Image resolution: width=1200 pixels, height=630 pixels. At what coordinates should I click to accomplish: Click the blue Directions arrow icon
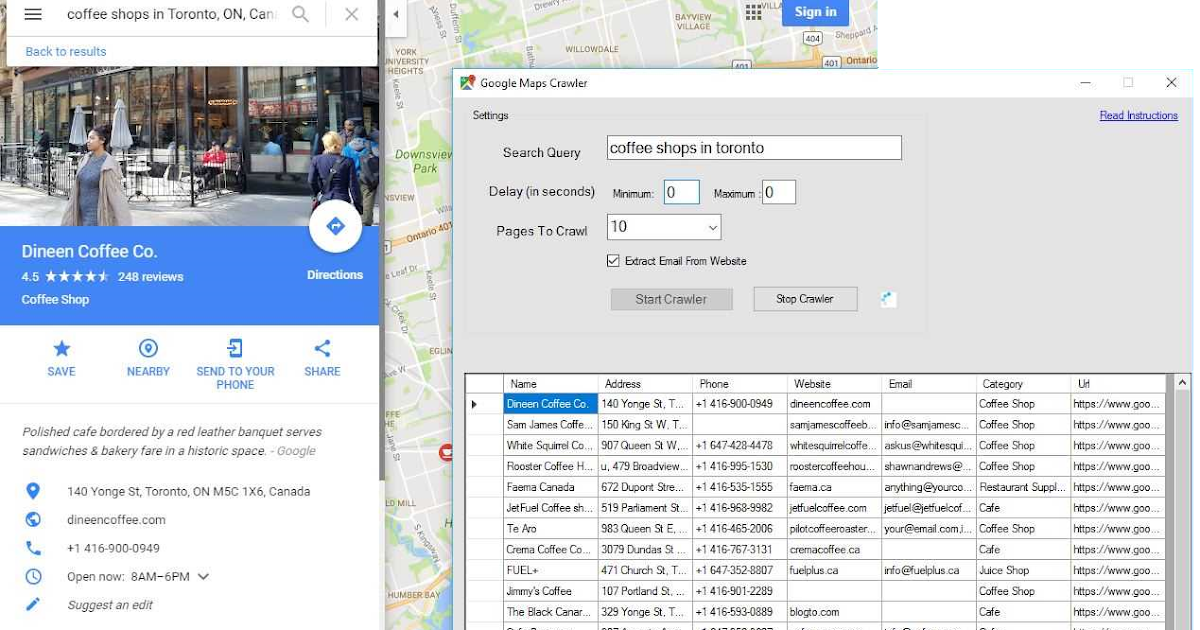pos(335,227)
